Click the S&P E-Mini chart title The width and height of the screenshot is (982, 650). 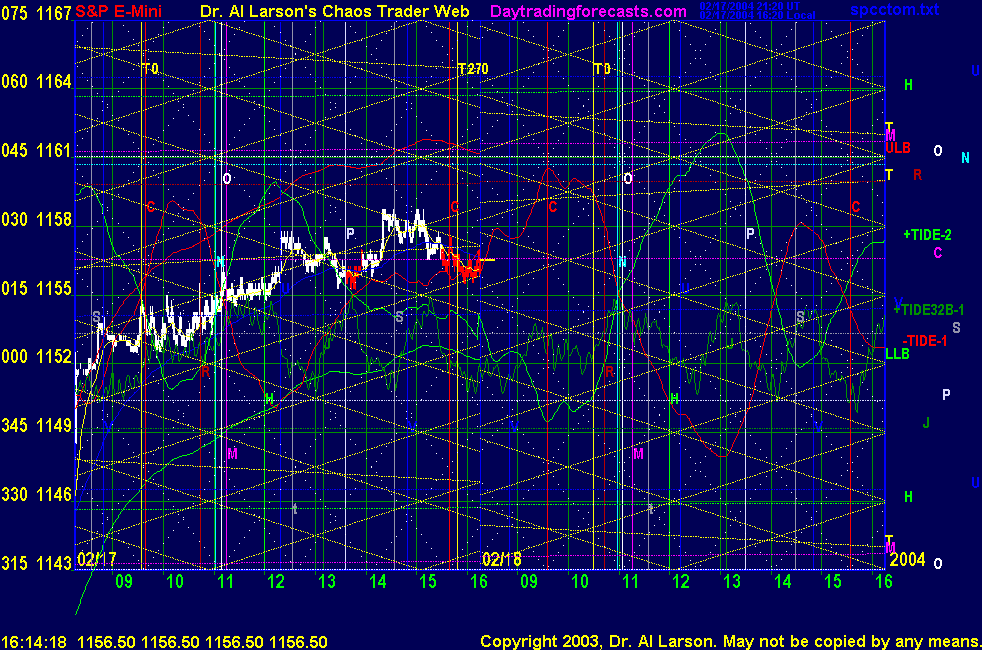tap(118, 11)
